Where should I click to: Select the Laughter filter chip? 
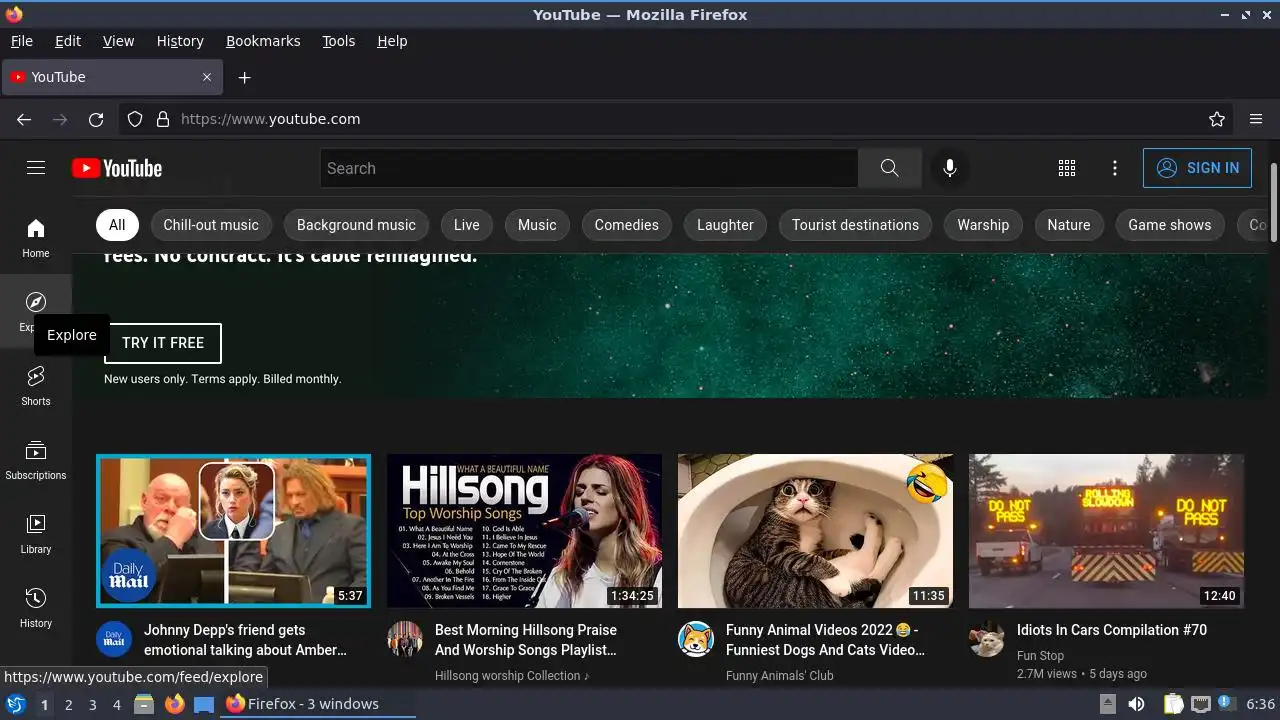pos(725,225)
